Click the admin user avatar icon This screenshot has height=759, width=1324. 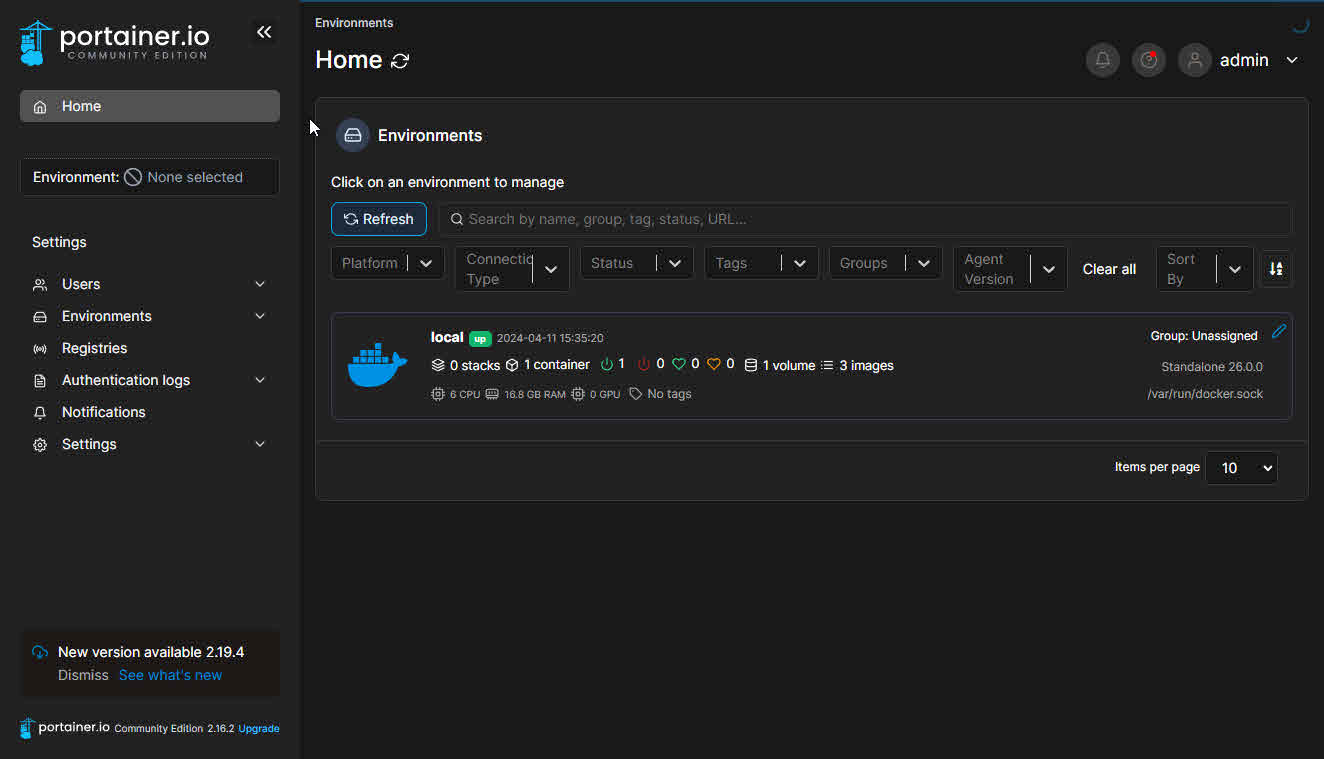(1194, 60)
